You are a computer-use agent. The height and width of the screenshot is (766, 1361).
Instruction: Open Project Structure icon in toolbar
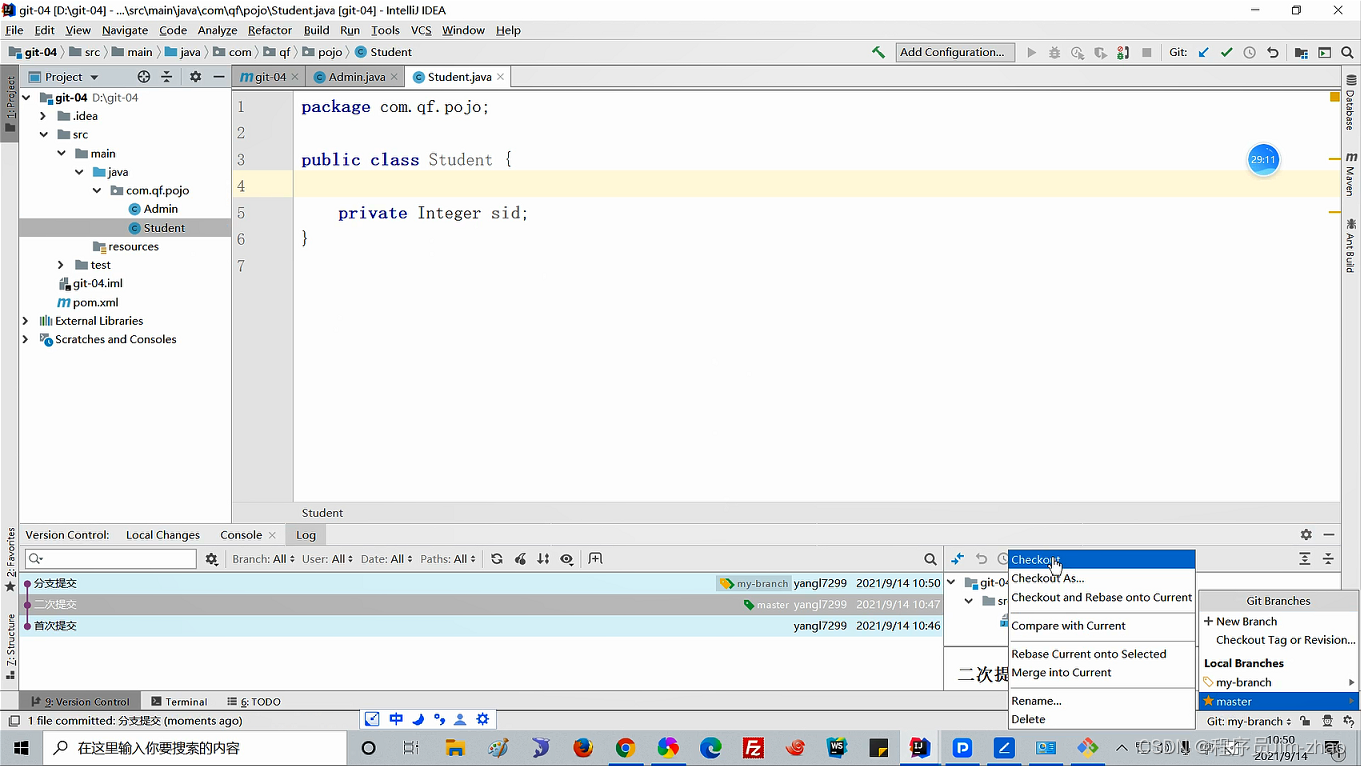pos(1301,52)
